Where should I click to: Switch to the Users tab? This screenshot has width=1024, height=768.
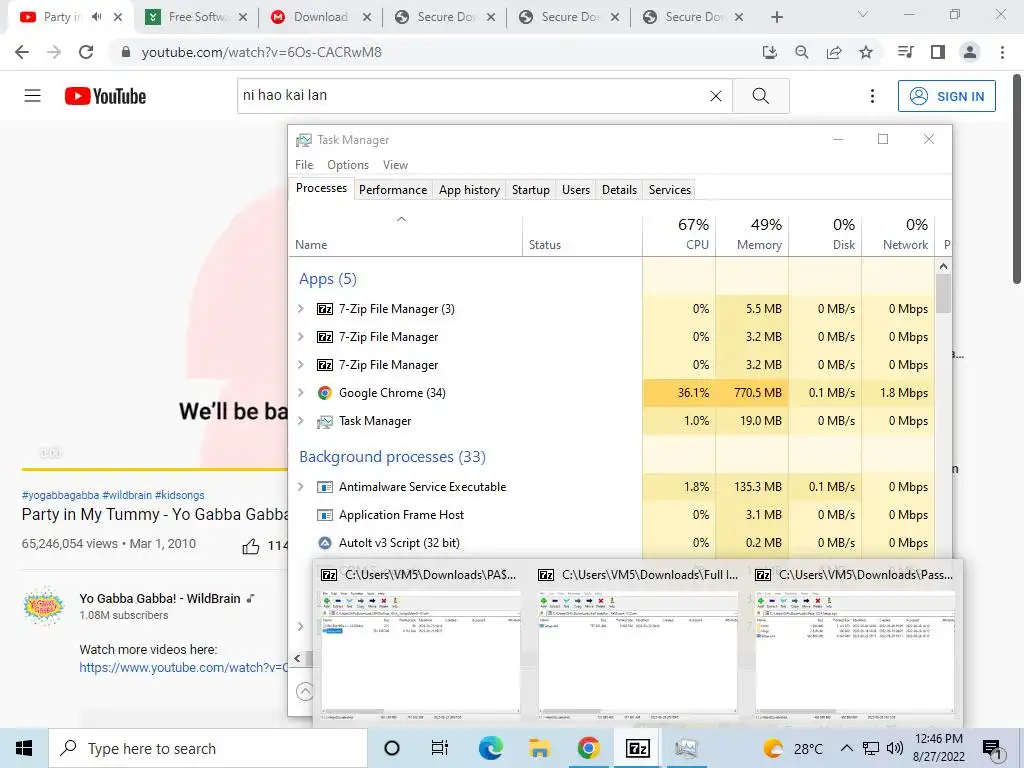[575, 190]
